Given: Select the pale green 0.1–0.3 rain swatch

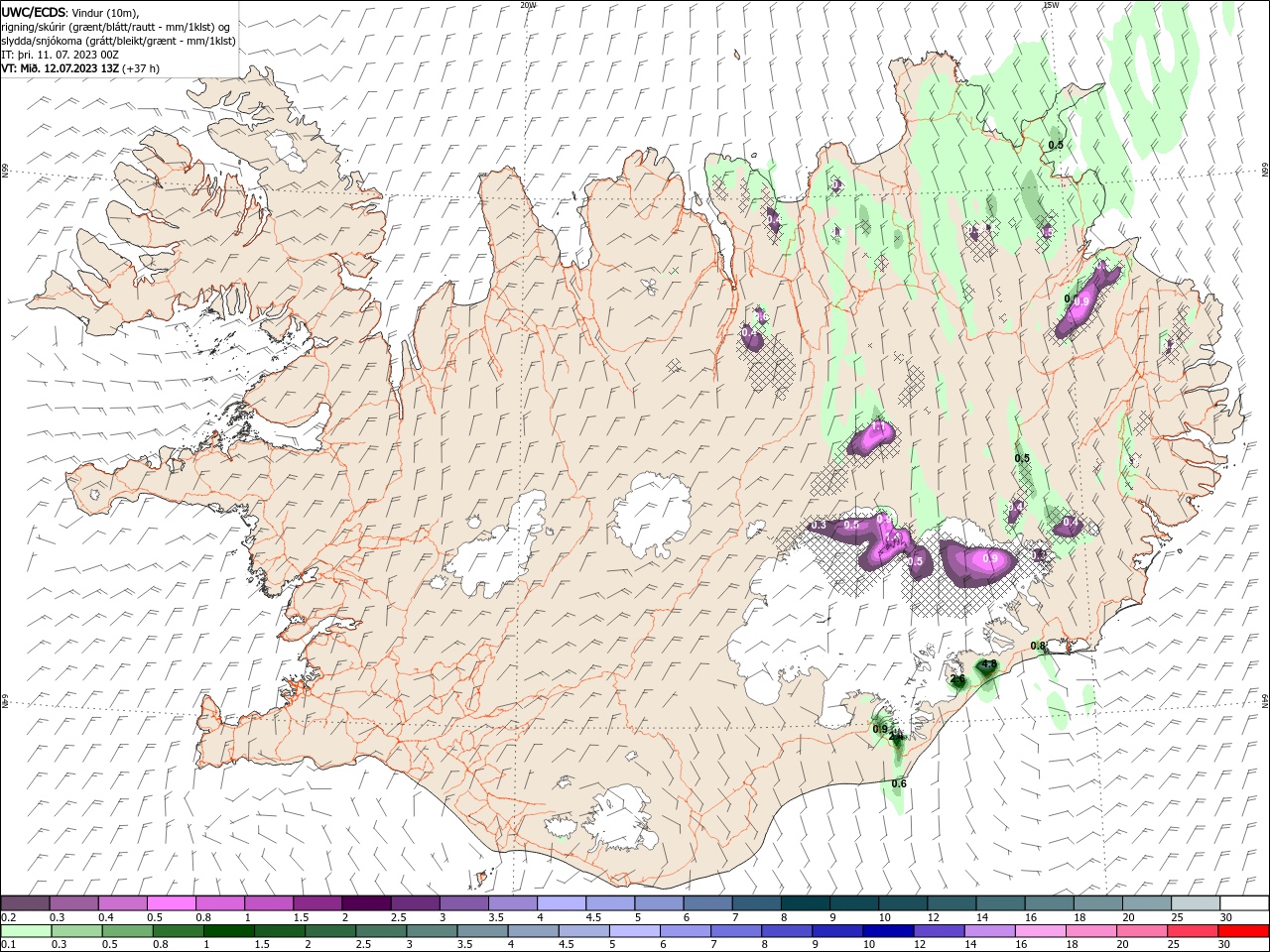Looking at the screenshot, I should 27,931.
